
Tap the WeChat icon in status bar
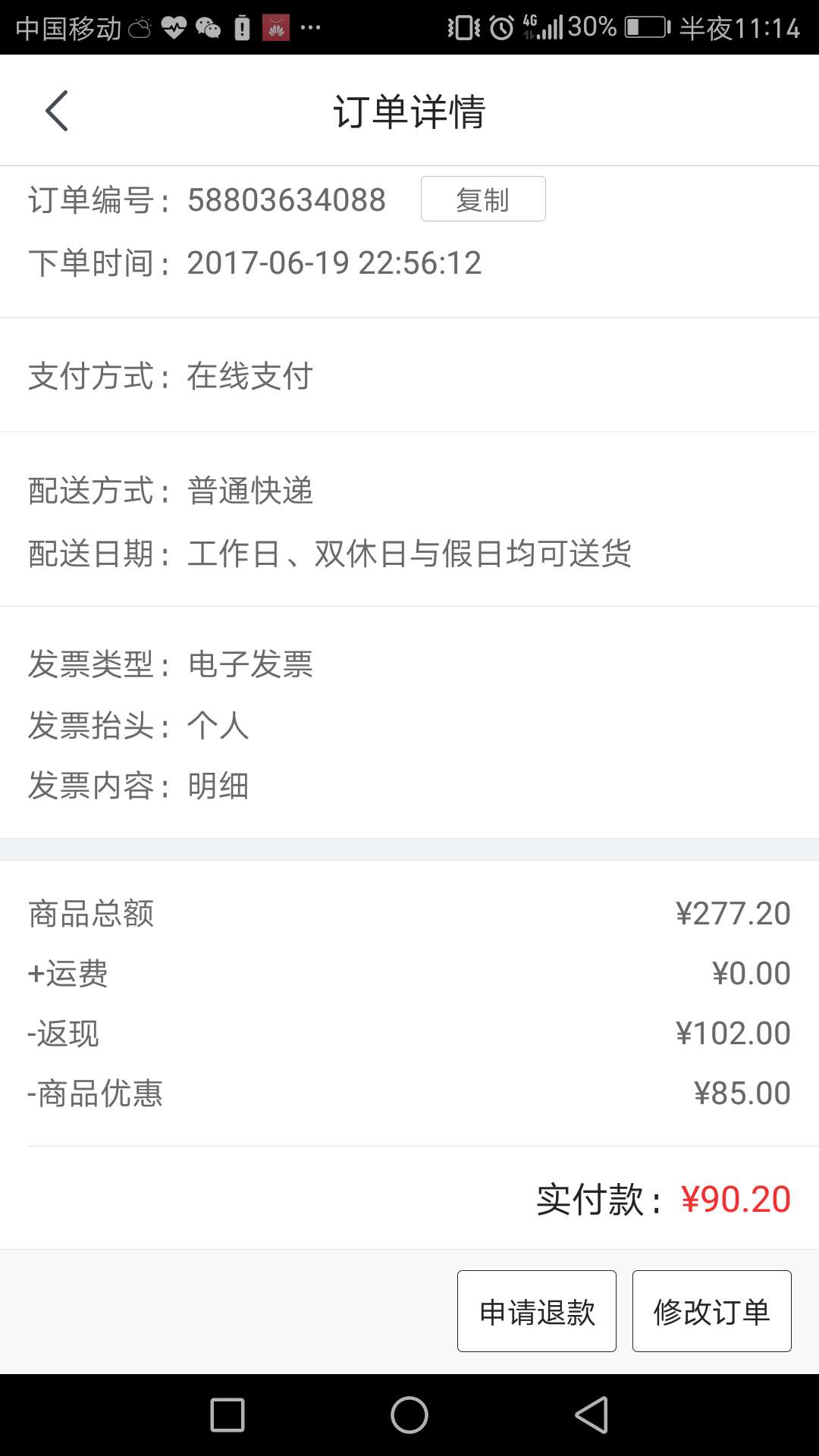point(208,29)
